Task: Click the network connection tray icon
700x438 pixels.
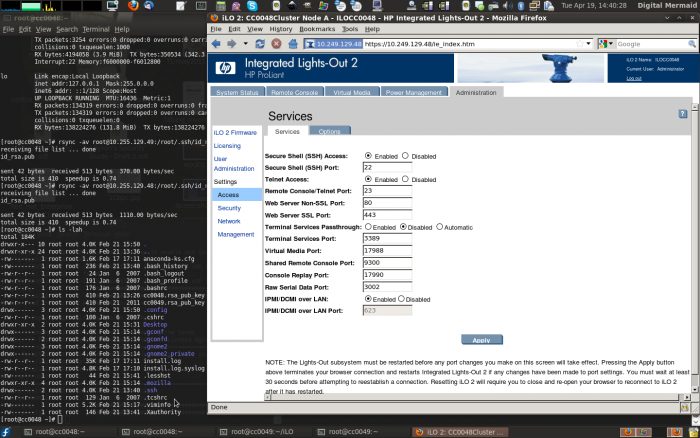Action: pyautogui.click(x=534, y=5)
